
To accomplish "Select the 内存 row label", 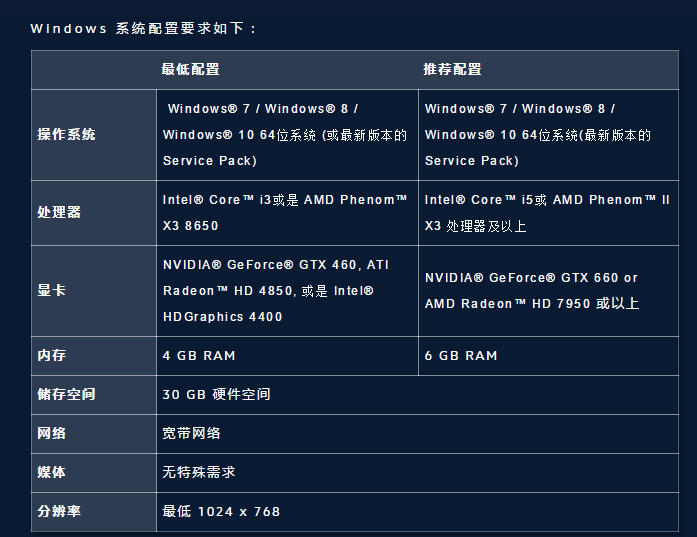I will [x=52, y=356].
